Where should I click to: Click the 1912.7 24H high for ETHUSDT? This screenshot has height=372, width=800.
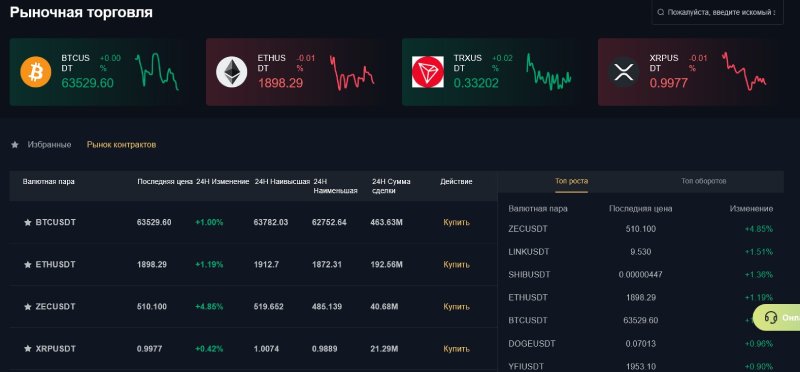point(266,265)
